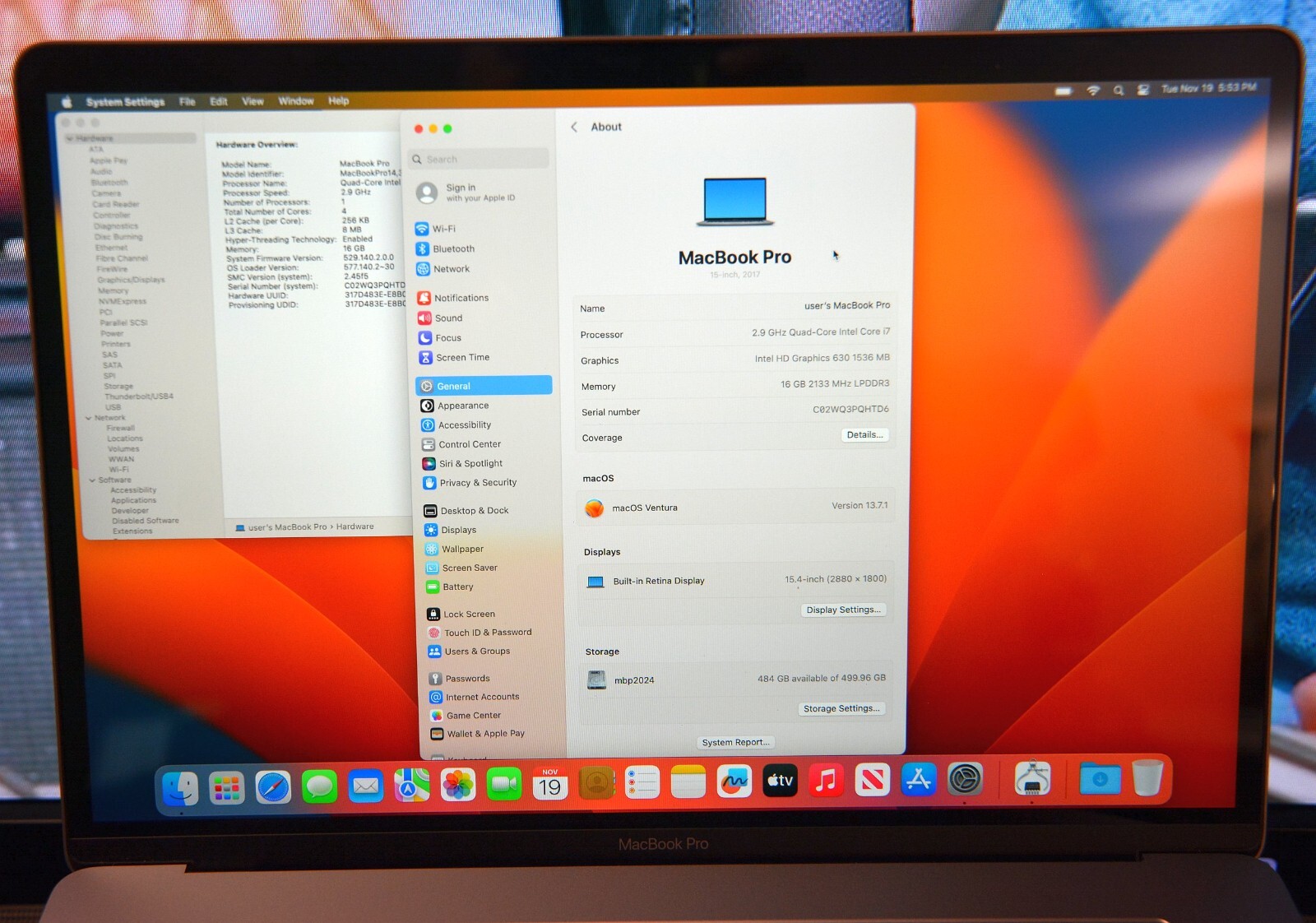Select Siri & Spotlight

tap(462, 463)
